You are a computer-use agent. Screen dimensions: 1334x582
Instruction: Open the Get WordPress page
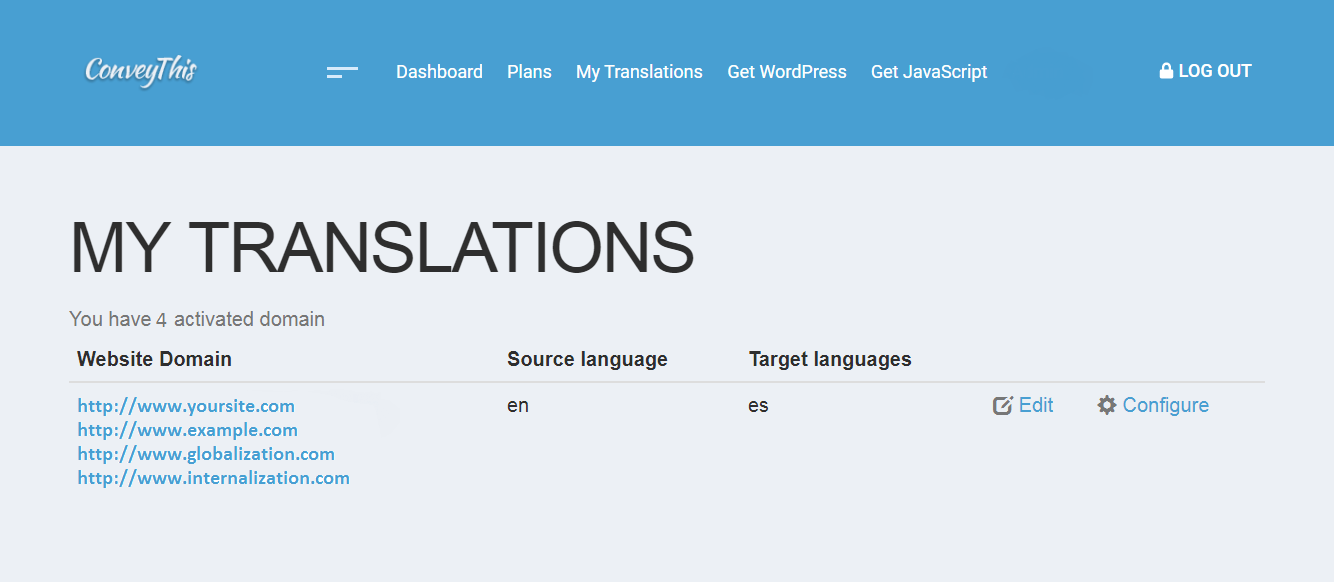tap(787, 72)
